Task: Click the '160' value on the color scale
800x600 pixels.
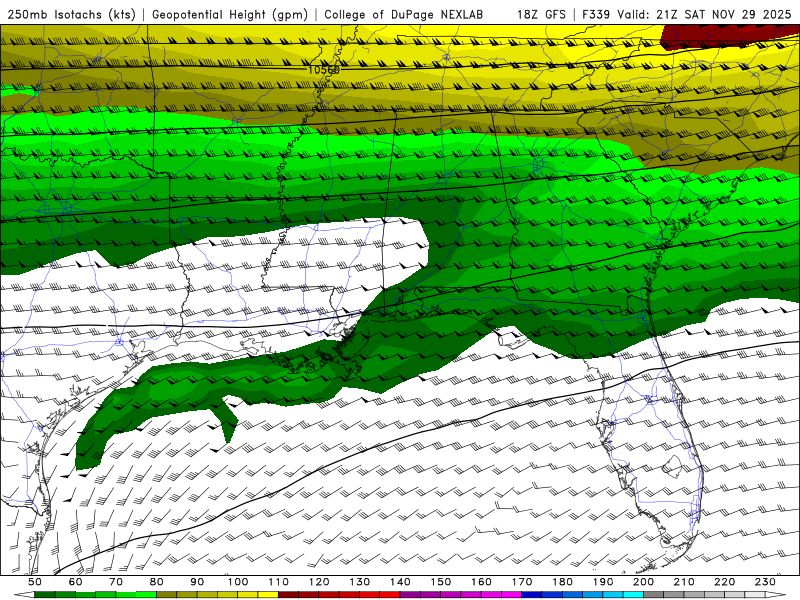Action: (481, 582)
